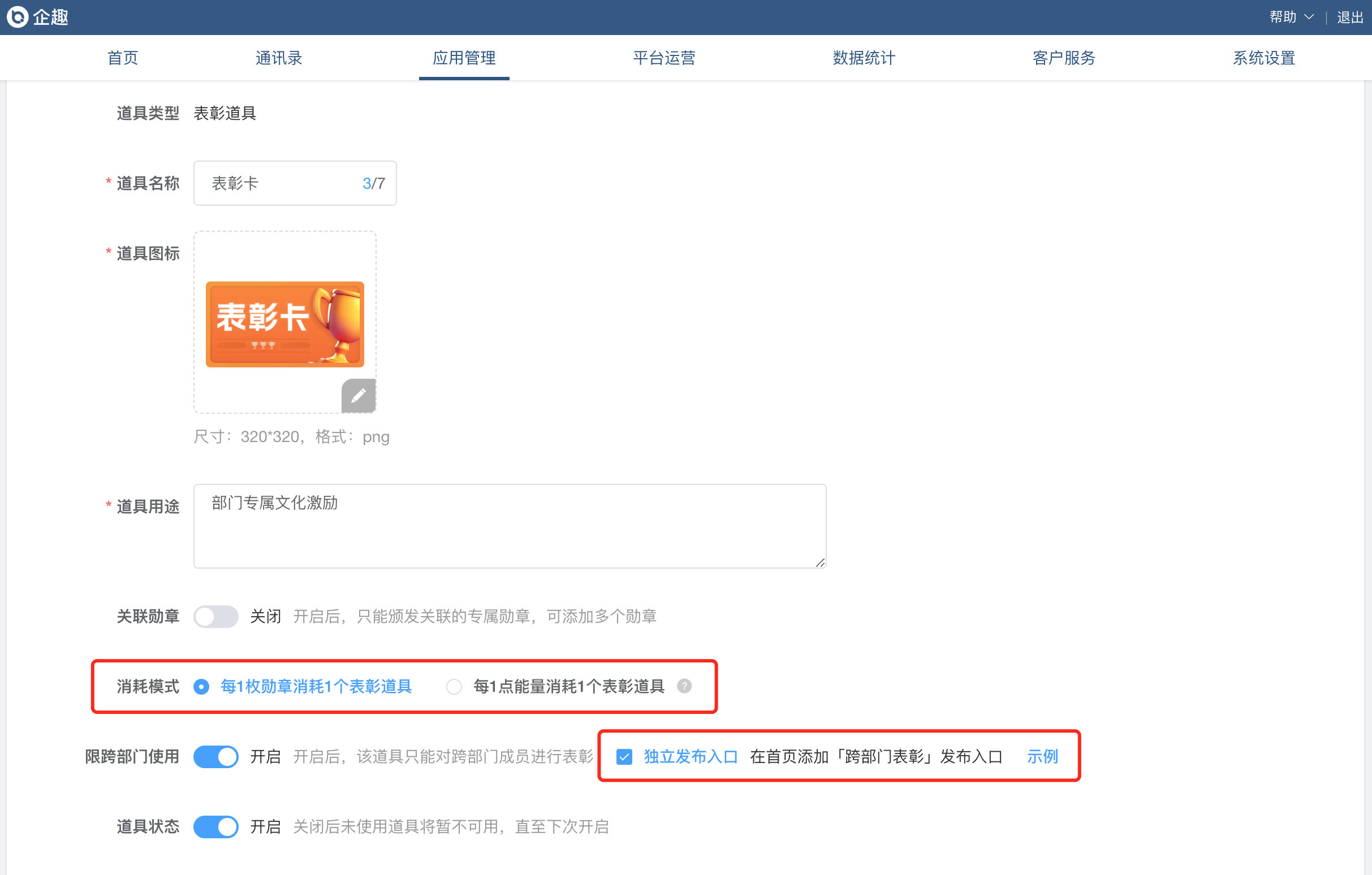Toggle the 关联勋章 switch on

[x=215, y=616]
